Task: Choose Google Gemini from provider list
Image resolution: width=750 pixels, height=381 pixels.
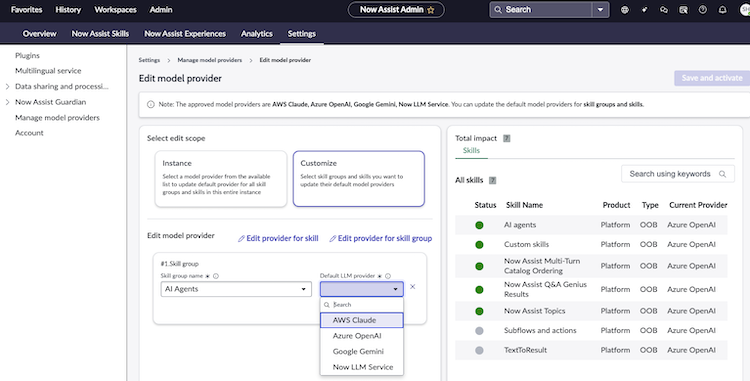Action: (x=362, y=351)
